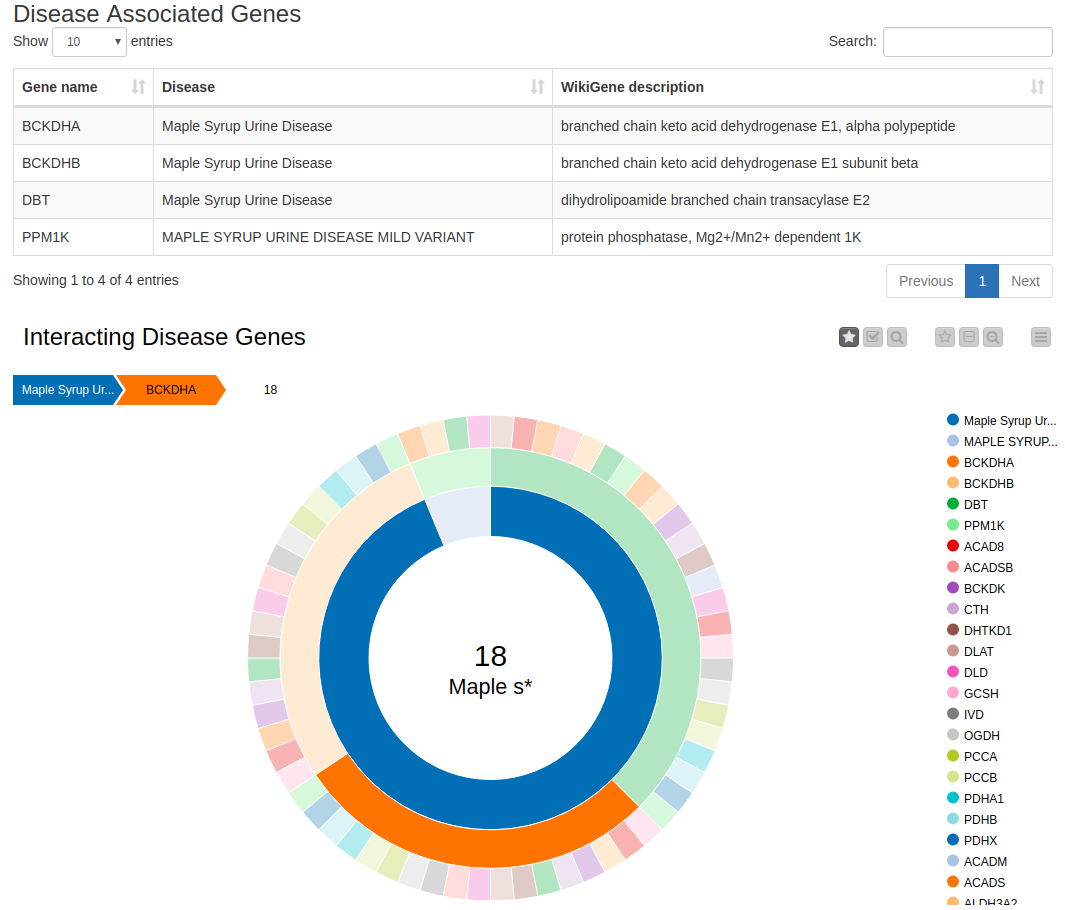This screenshot has width=1065, height=910.
Task: Click BCKDHA gene name cell
Action: pos(84,126)
